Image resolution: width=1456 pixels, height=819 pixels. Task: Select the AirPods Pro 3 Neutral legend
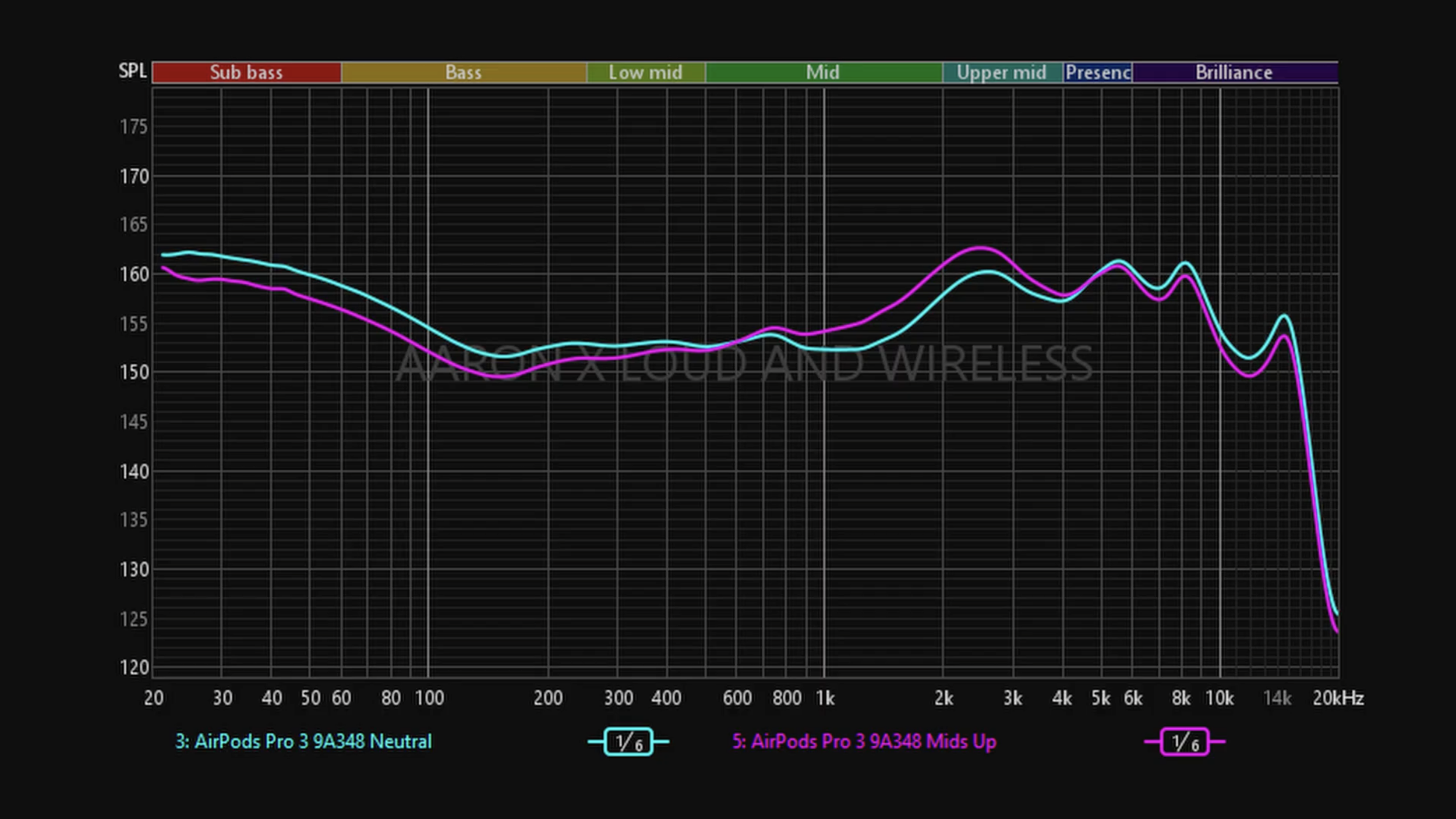click(303, 742)
